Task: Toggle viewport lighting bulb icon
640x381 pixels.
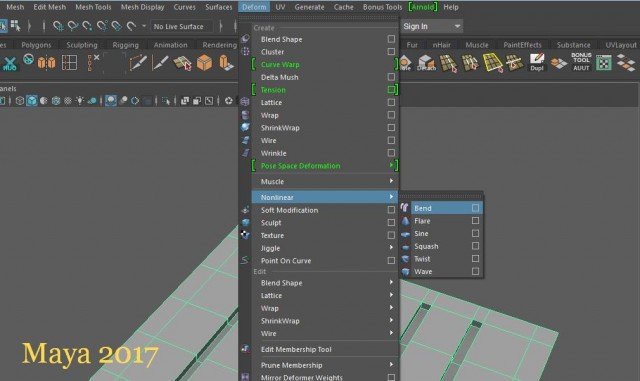Action: (80, 100)
